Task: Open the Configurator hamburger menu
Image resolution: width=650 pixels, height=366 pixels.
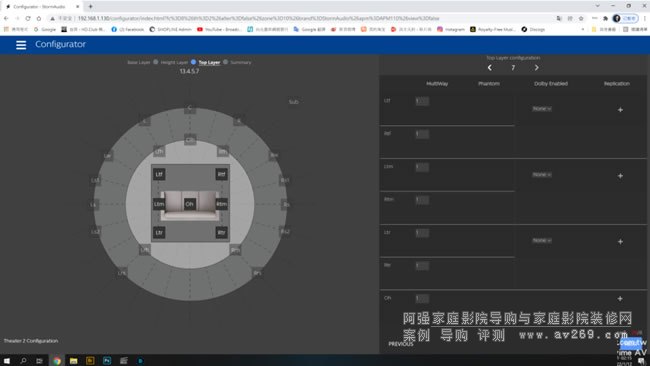Action: (21, 45)
